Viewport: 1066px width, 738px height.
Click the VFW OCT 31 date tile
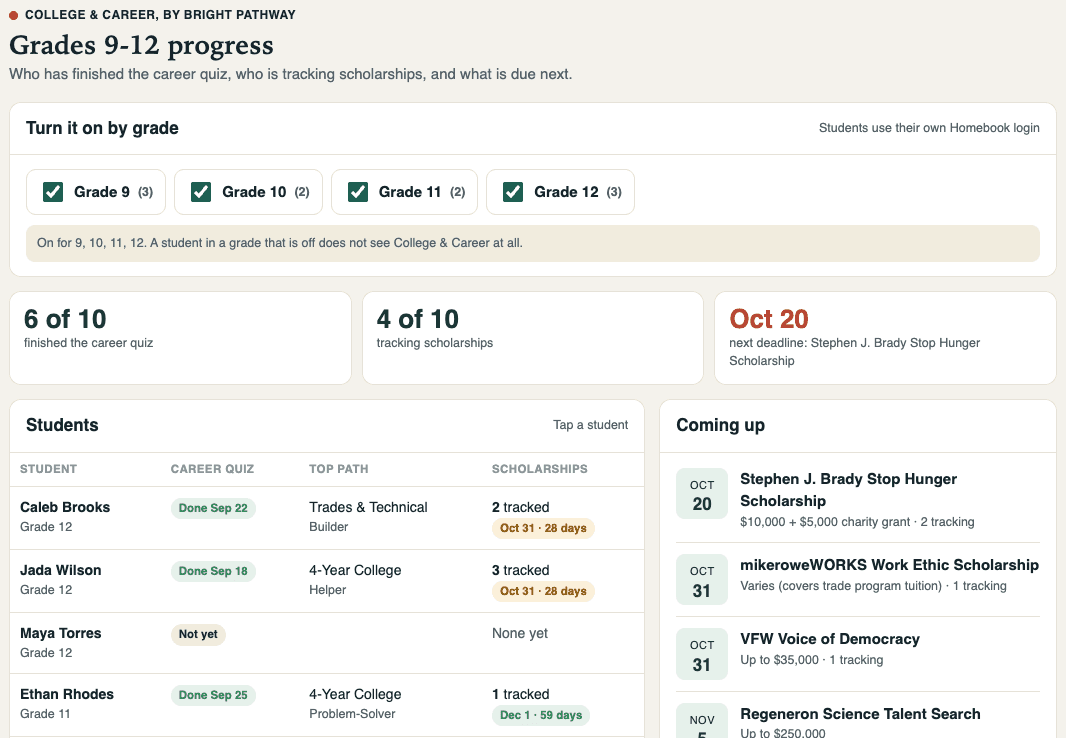(x=702, y=654)
